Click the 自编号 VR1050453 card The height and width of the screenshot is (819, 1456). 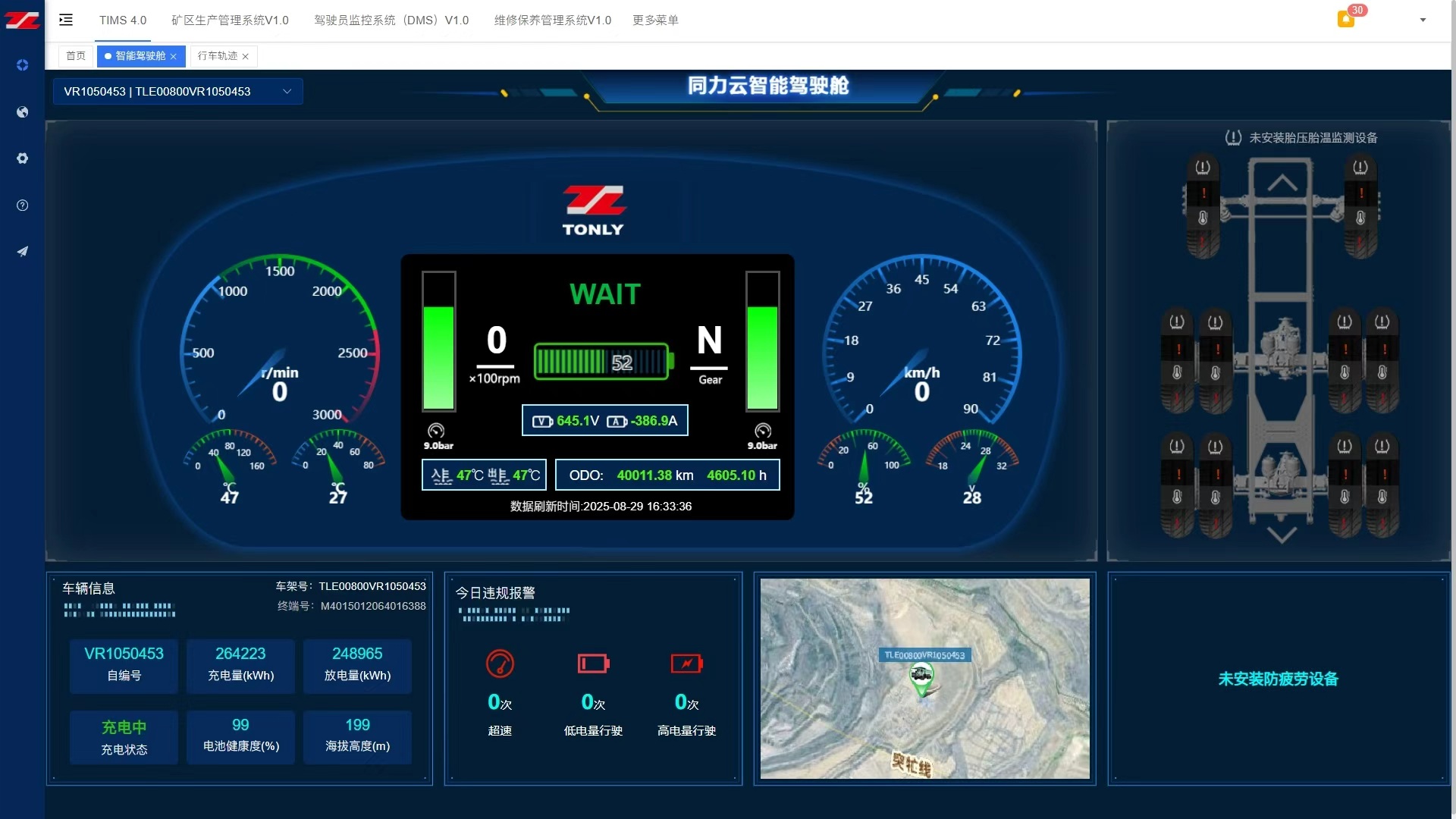(x=124, y=665)
